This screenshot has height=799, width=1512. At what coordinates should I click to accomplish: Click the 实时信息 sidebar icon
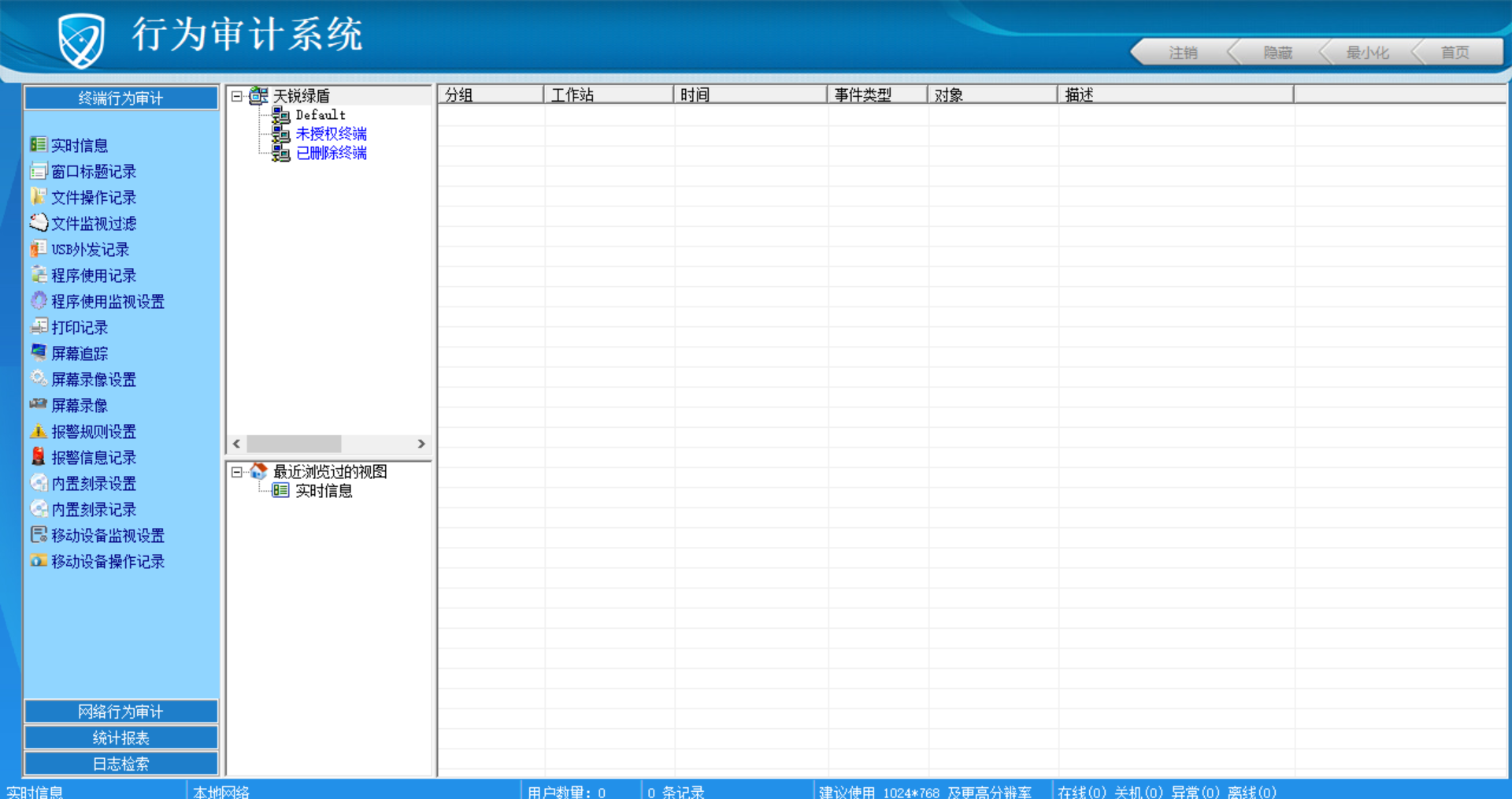[x=38, y=144]
